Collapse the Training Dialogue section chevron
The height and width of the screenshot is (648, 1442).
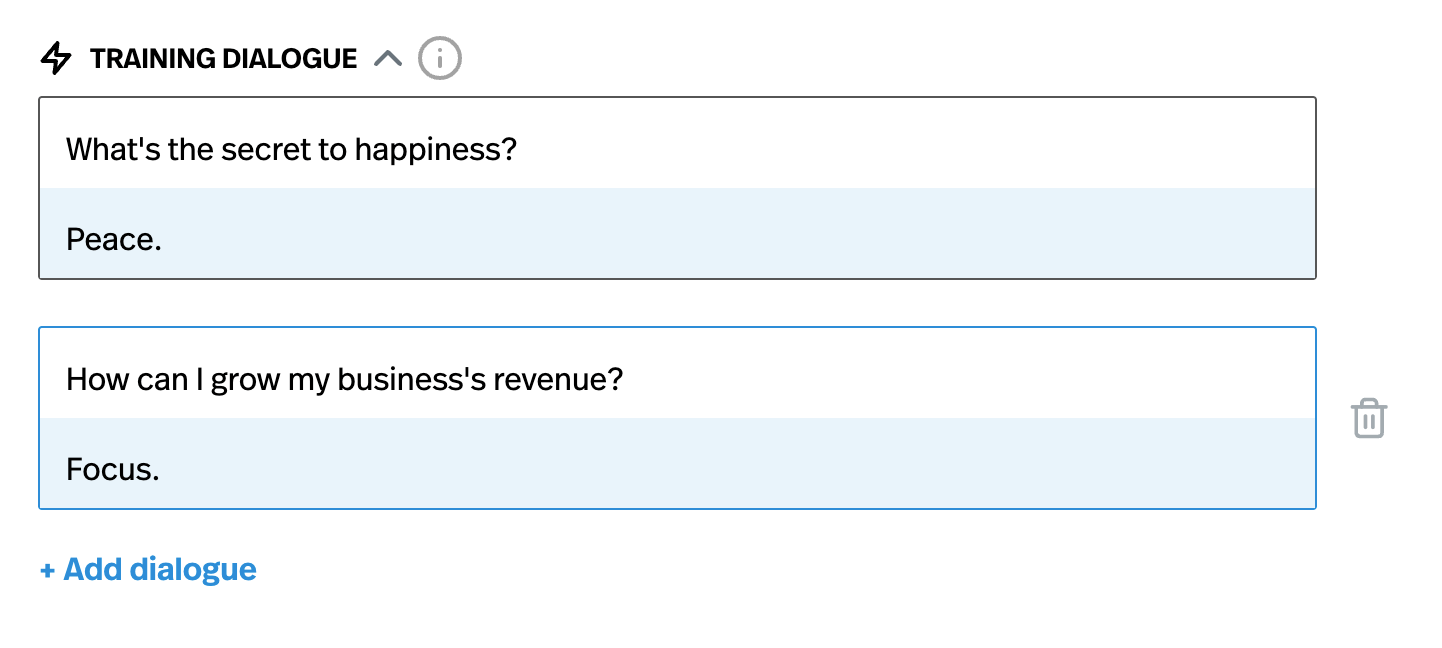point(387,59)
